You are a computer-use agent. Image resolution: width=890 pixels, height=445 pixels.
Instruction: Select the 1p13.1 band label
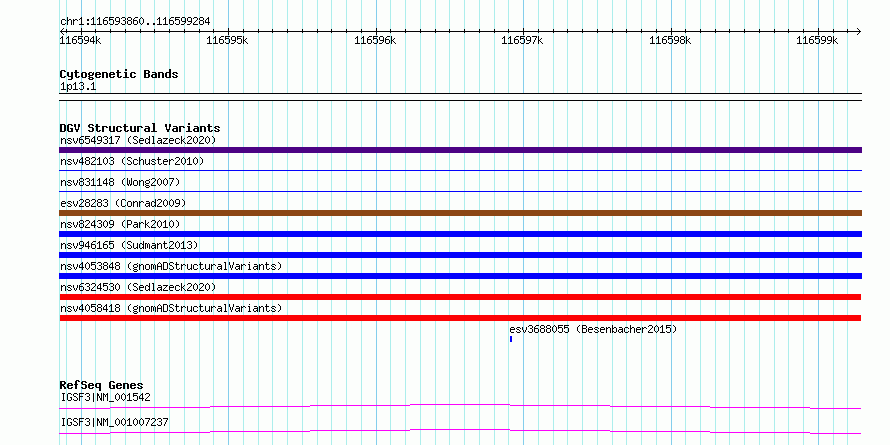[x=78, y=87]
